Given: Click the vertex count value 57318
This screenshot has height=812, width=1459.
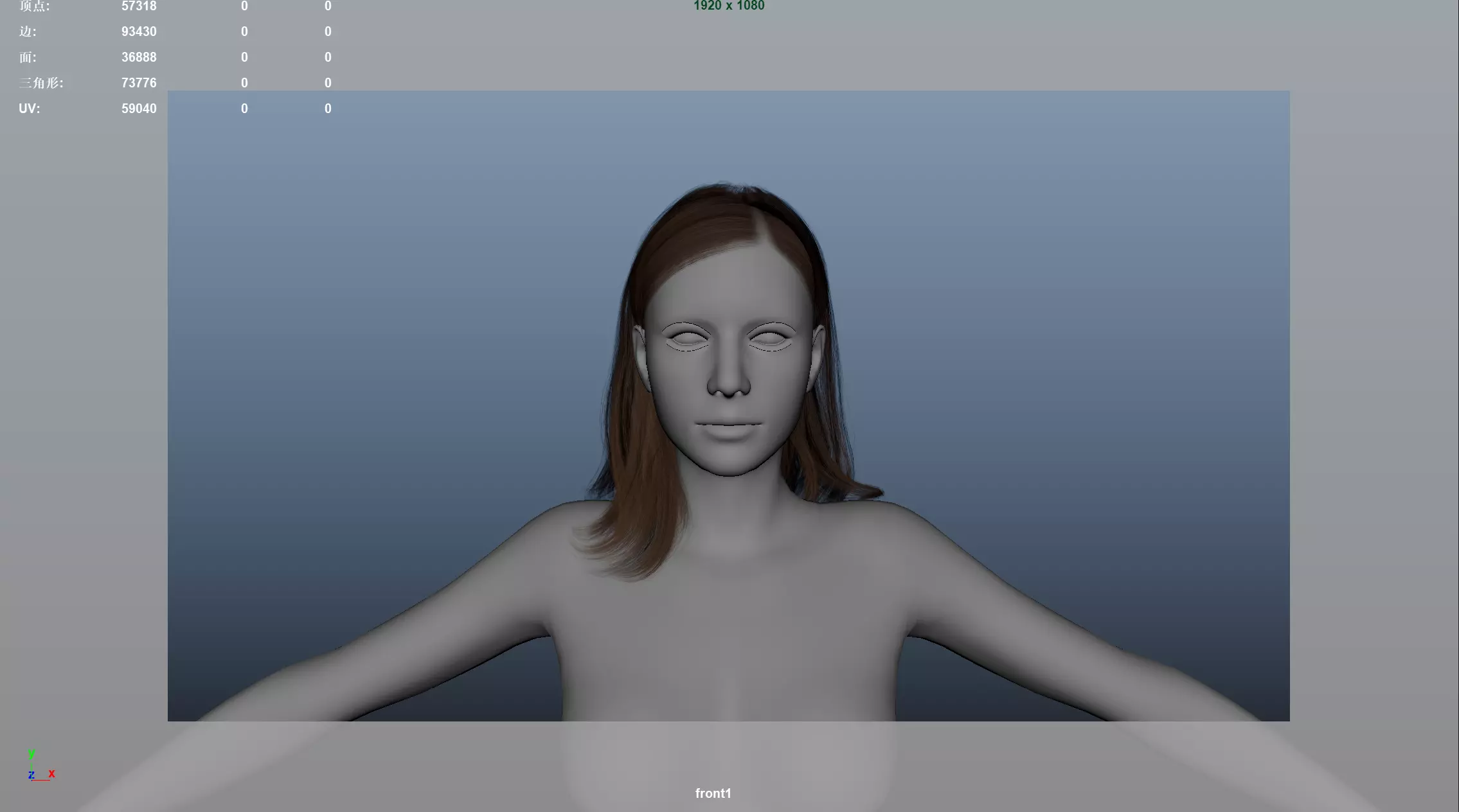Looking at the screenshot, I should pos(139,6).
